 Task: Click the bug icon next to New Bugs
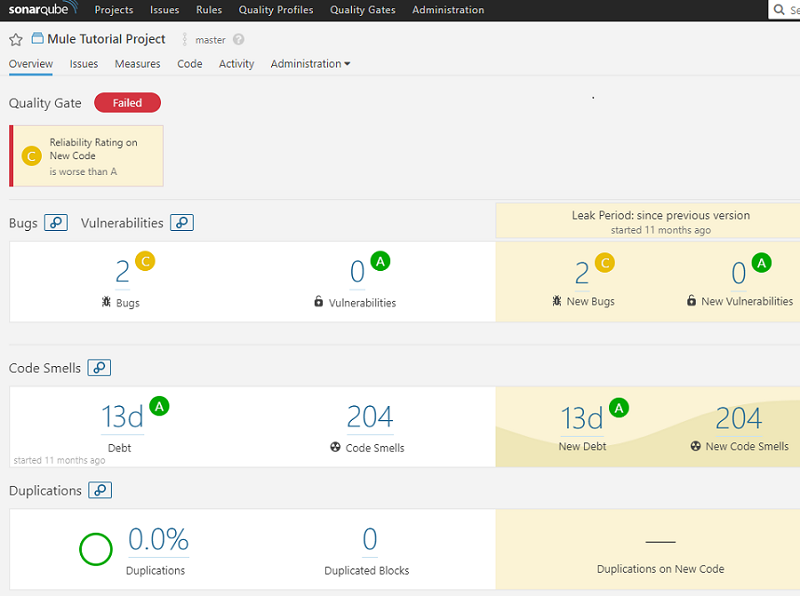(557, 301)
